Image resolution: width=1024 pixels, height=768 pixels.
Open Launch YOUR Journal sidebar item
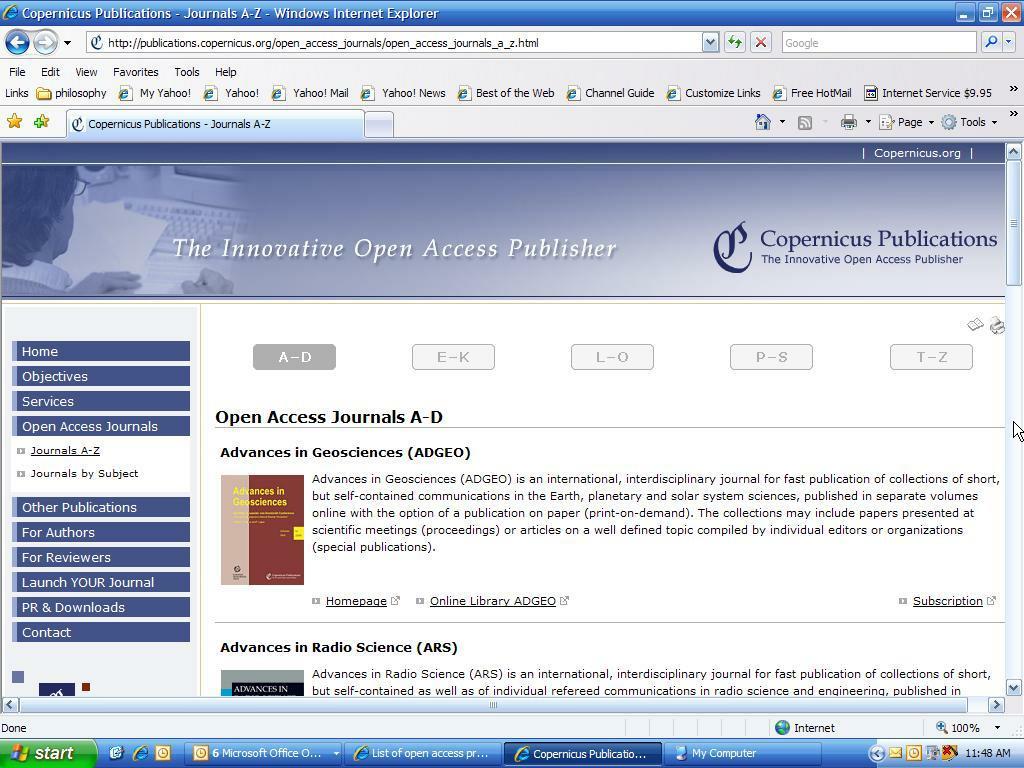101,582
